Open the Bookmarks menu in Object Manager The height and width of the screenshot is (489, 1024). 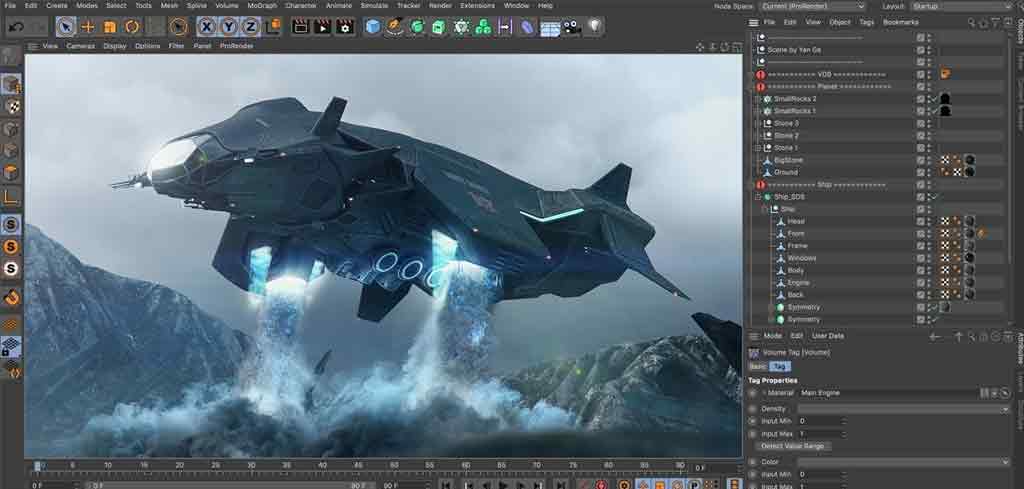900,21
